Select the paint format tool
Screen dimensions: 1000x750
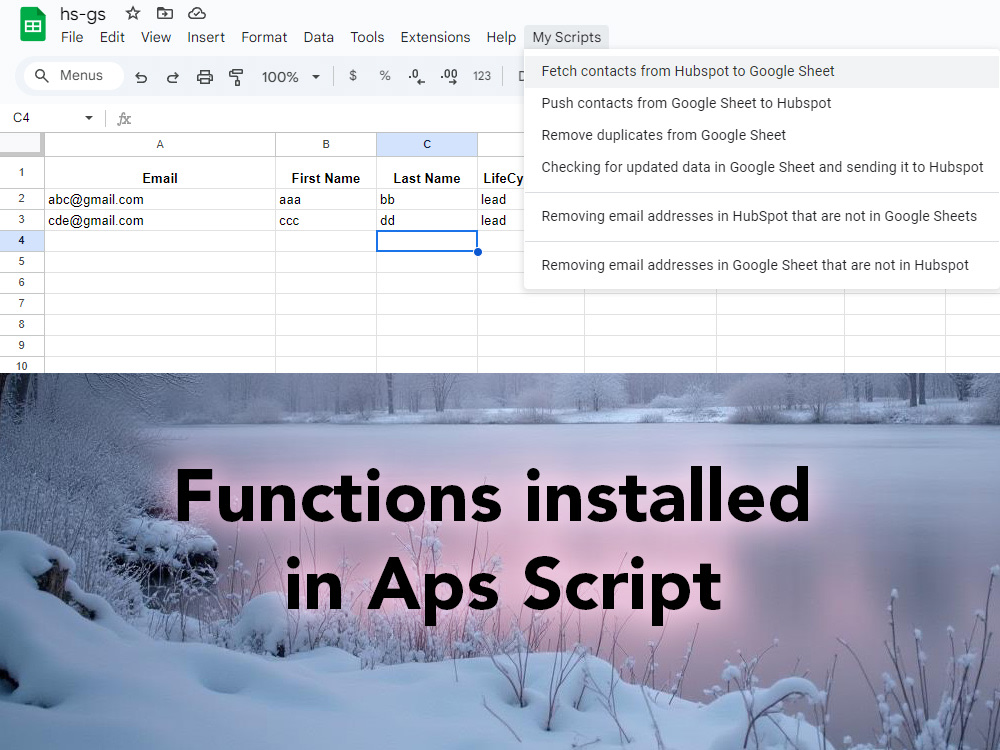point(236,77)
